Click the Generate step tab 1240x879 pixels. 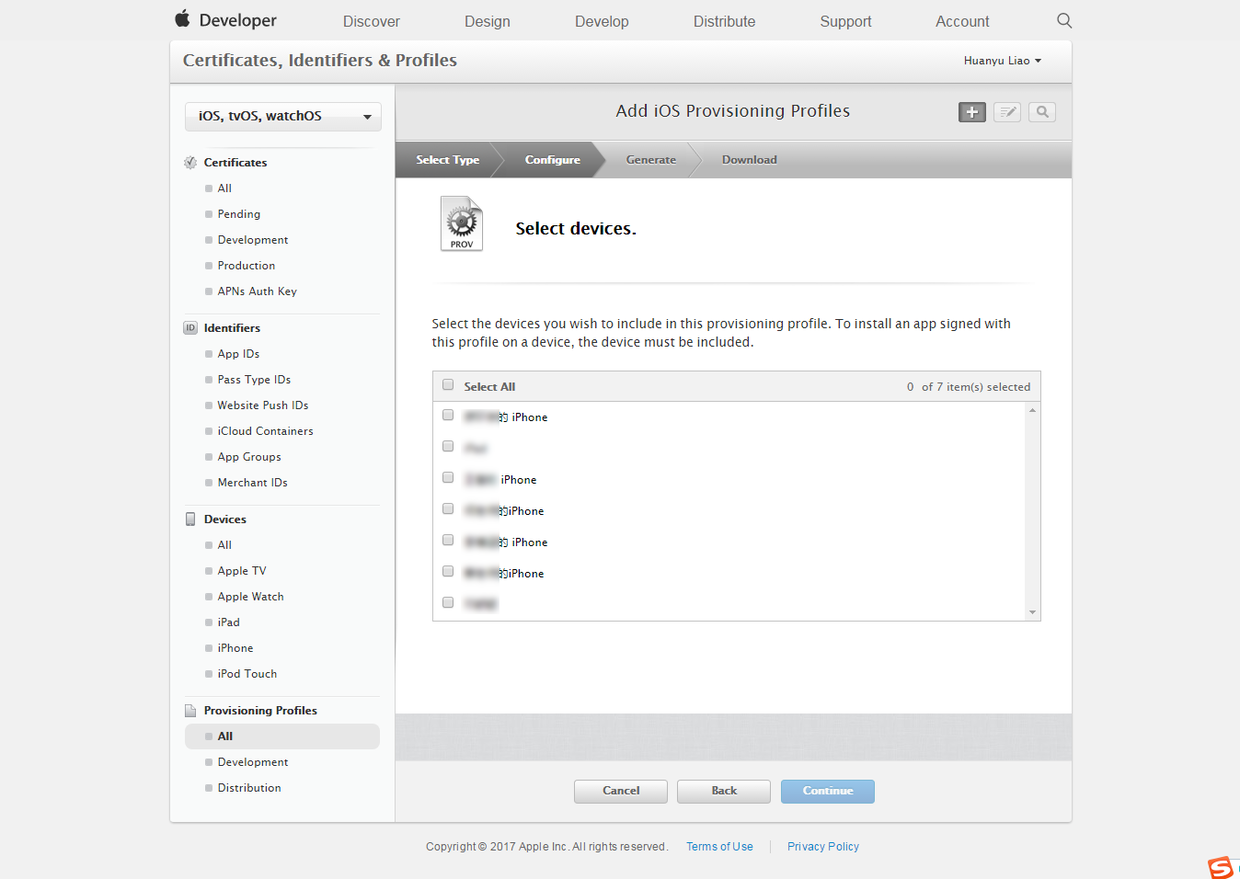pos(651,160)
